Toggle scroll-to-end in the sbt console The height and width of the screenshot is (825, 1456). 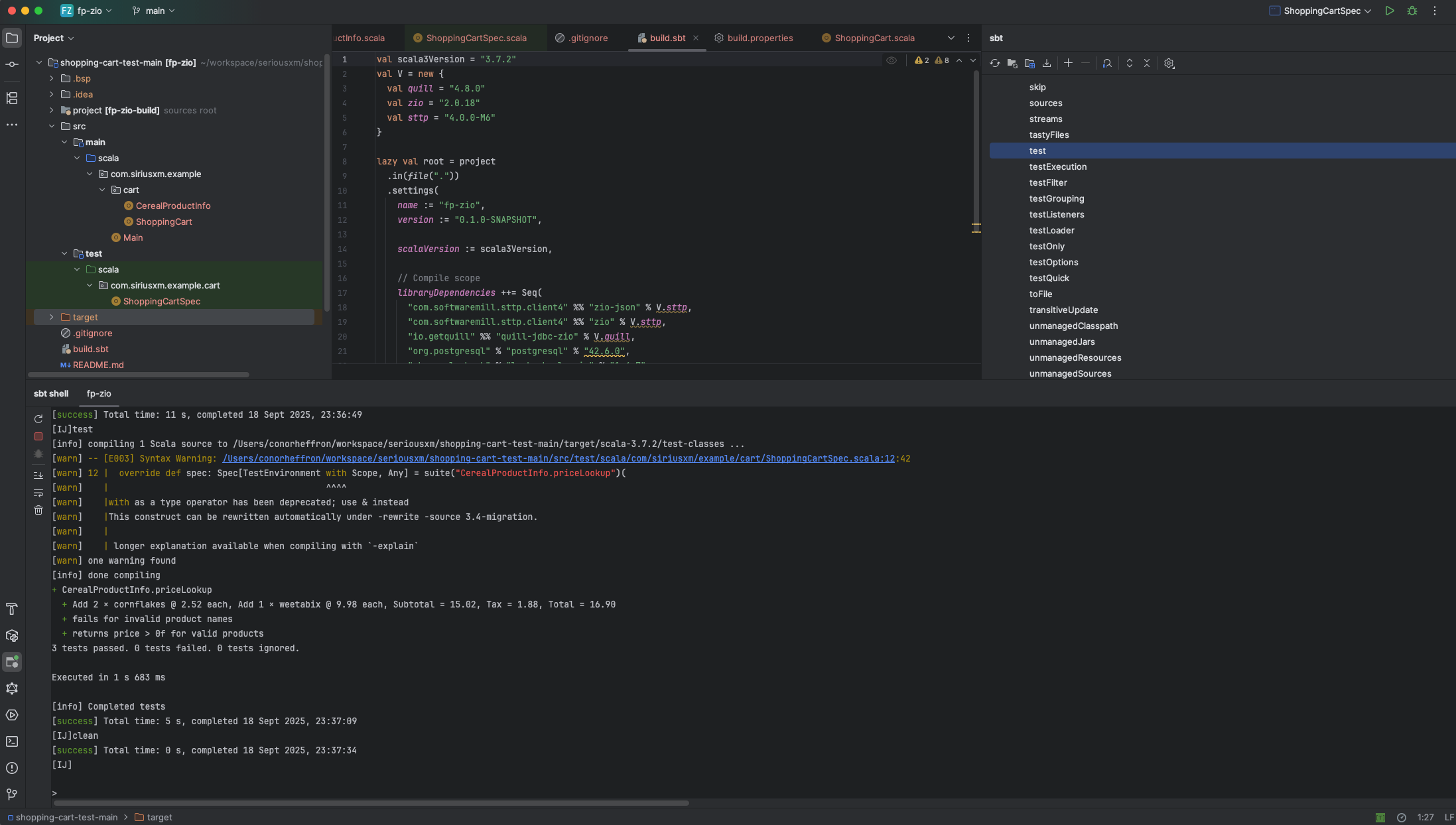[x=38, y=475]
